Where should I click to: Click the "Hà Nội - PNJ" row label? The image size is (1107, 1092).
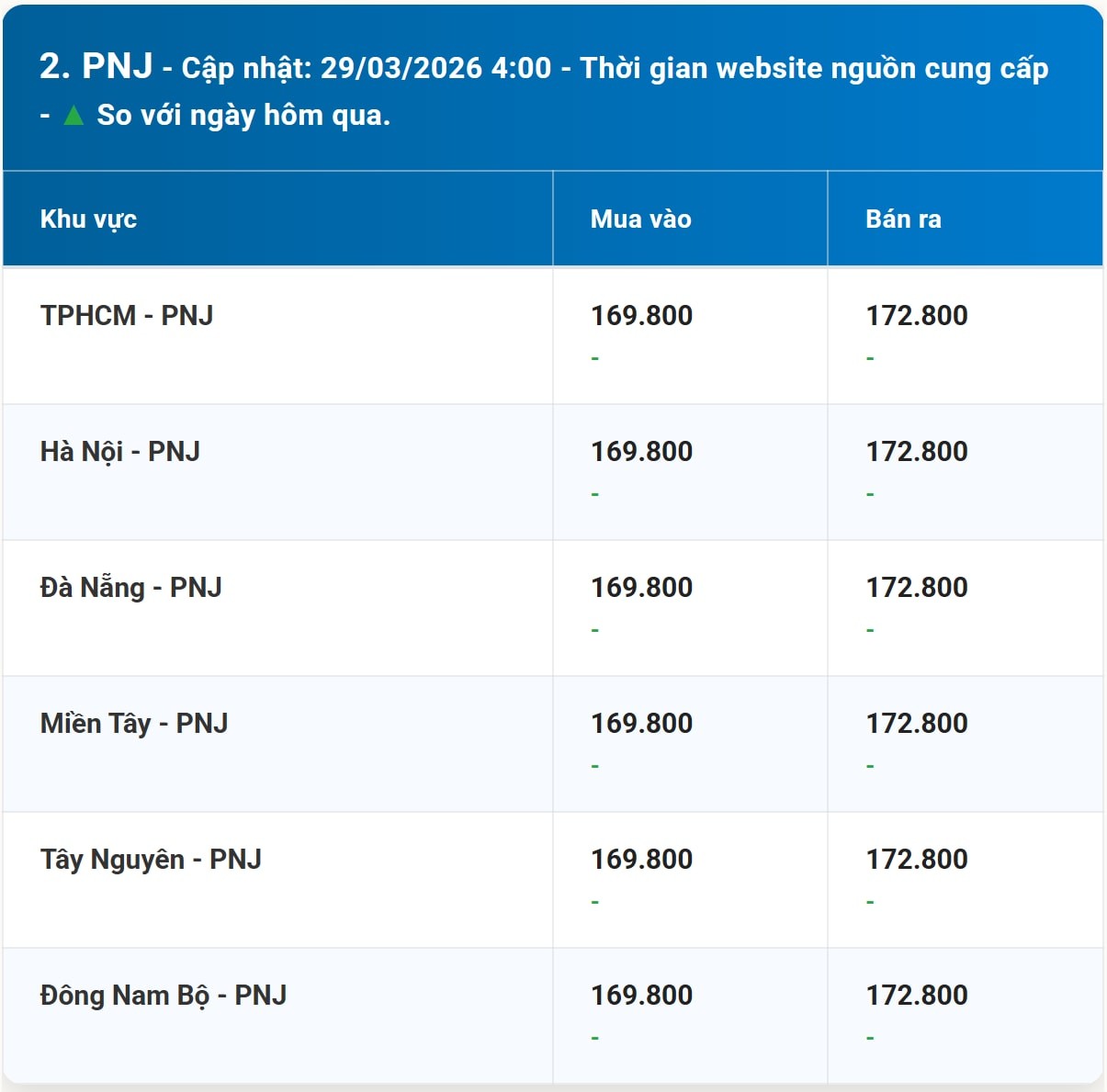[120, 451]
